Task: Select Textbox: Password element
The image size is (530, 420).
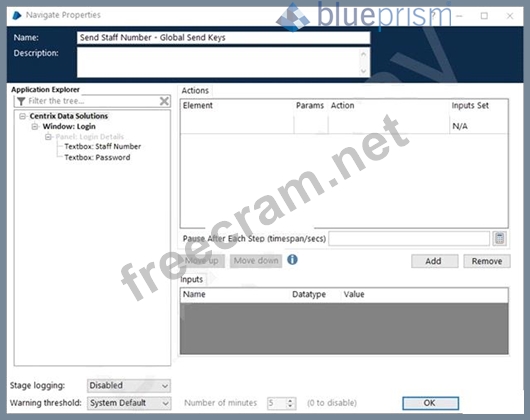Action: pos(97,157)
